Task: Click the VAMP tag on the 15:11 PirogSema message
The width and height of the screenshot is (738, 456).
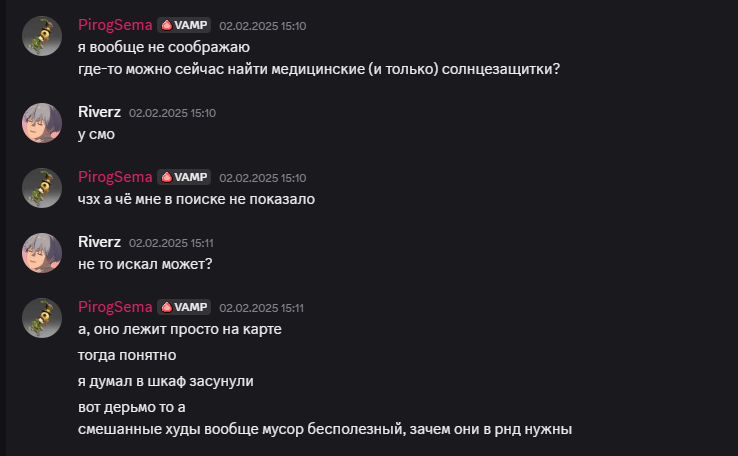Action: click(184, 307)
